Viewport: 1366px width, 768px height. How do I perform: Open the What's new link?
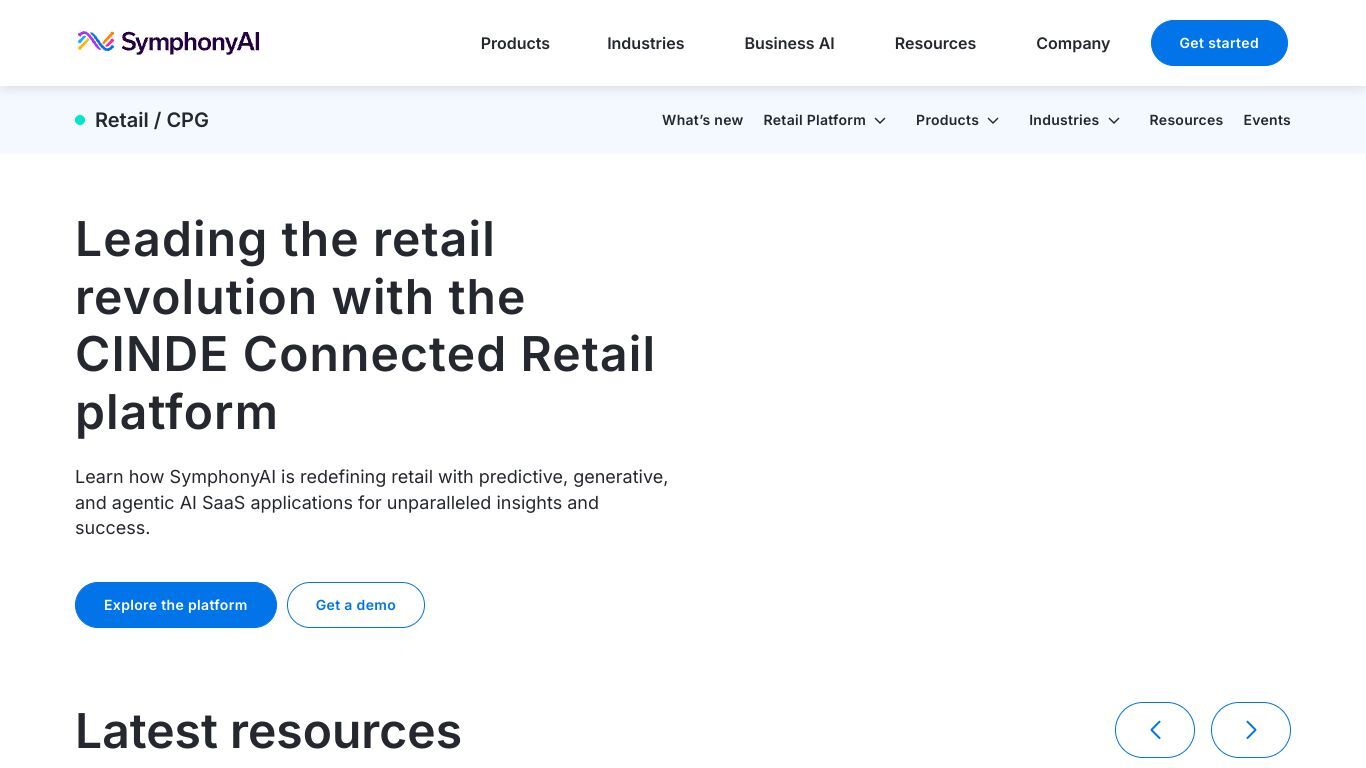(702, 120)
